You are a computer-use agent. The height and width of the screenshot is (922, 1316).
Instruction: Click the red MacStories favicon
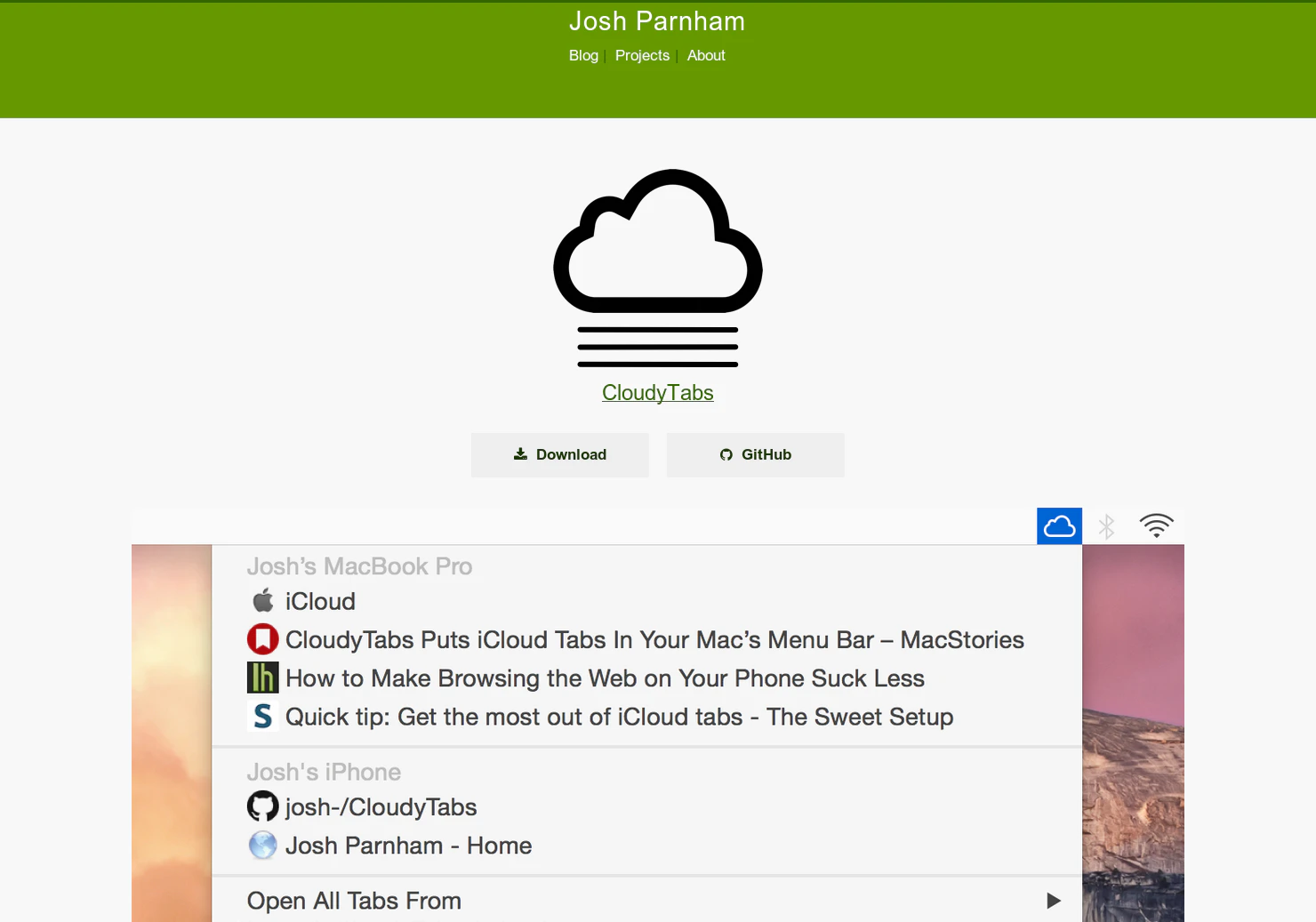(x=262, y=639)
